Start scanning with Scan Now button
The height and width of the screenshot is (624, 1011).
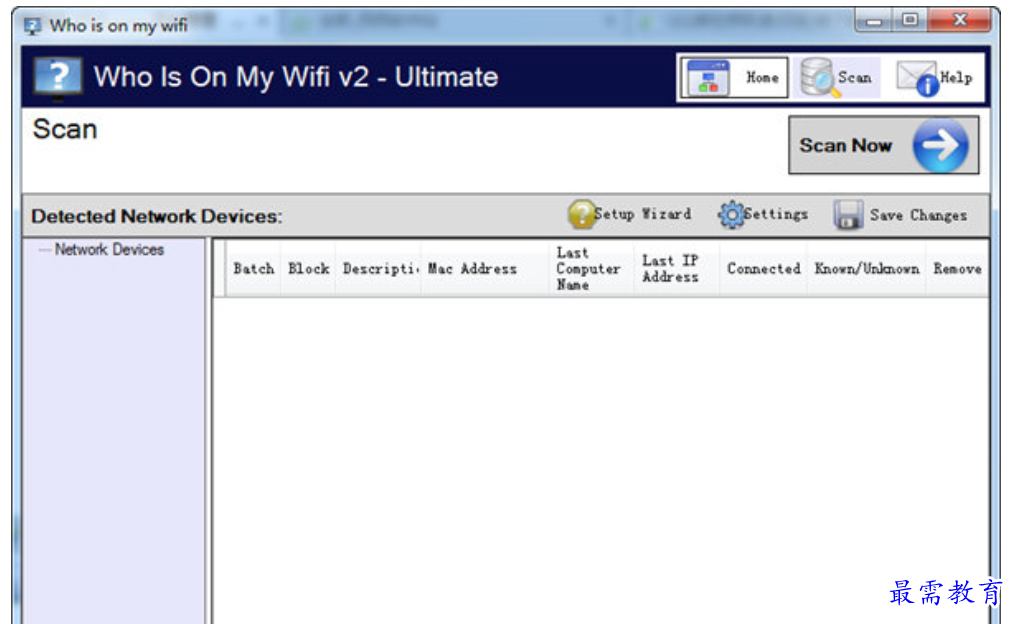click(883, 145)
